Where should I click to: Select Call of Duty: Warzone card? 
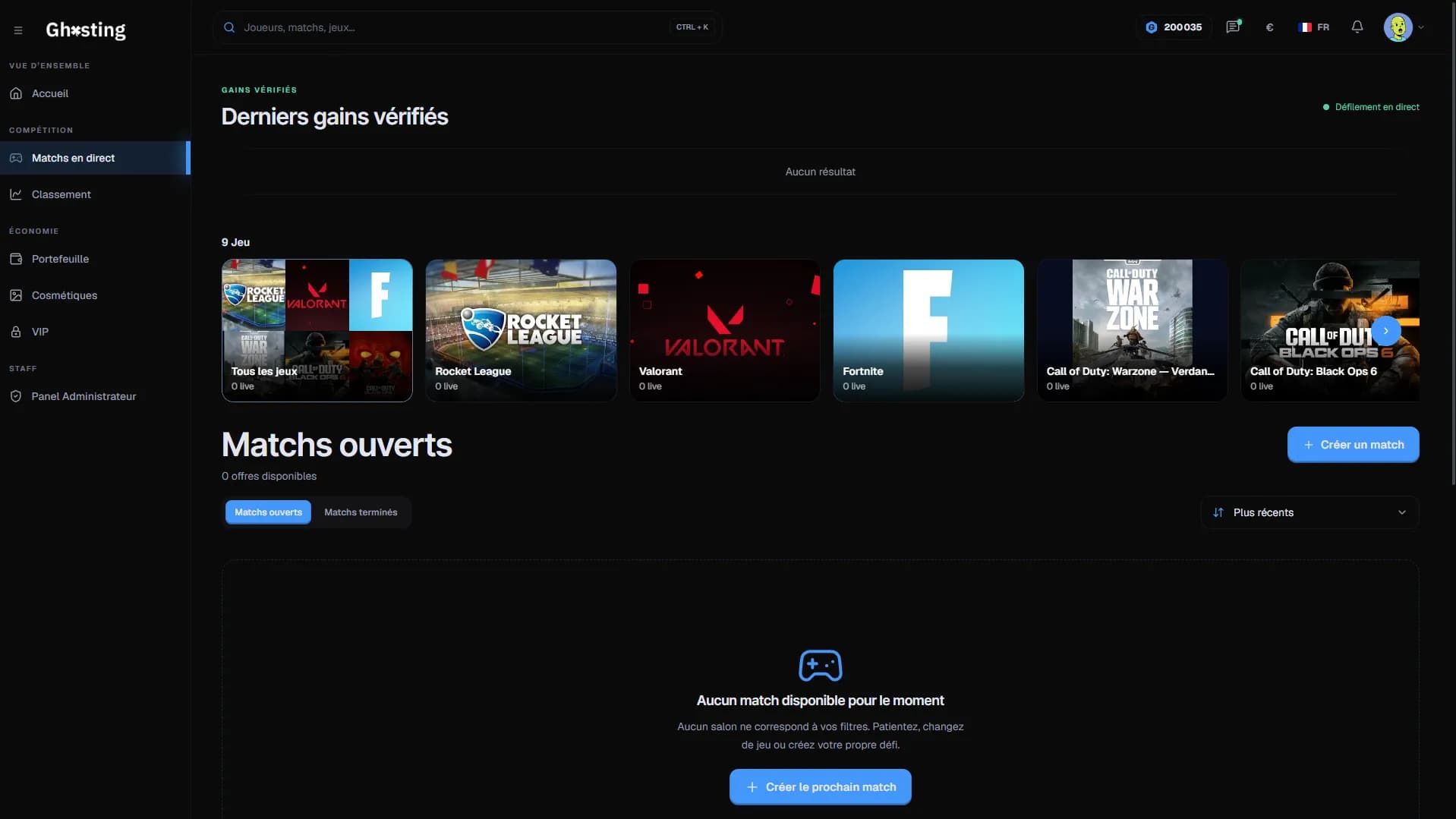[1133, 330]
